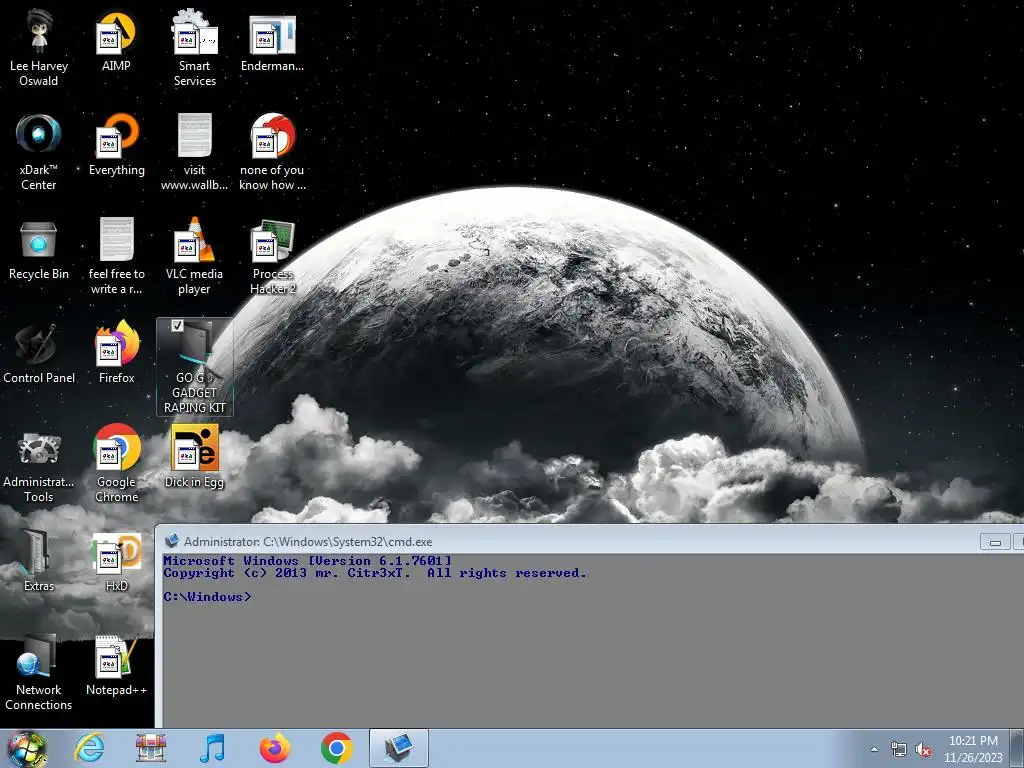Click the 'Copyright (c) 2013 mr. Citr3xT' line
The height and width of the screenshot is (768, 1024).
coord(375,573)
